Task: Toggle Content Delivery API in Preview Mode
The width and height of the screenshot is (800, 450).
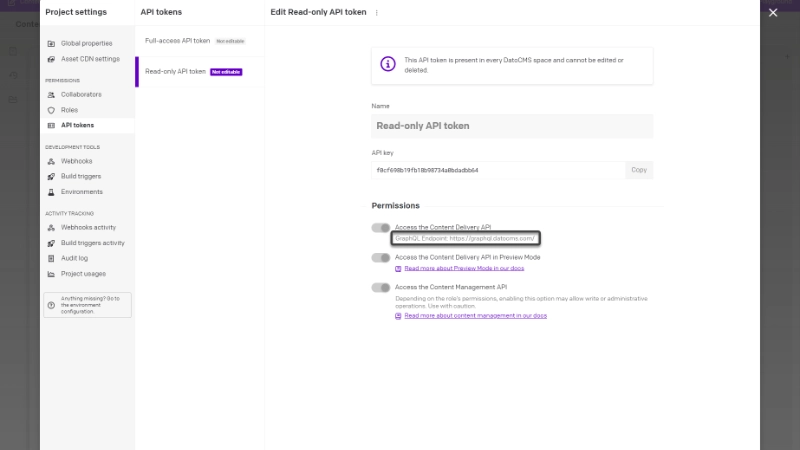Action: click(381, 258)
